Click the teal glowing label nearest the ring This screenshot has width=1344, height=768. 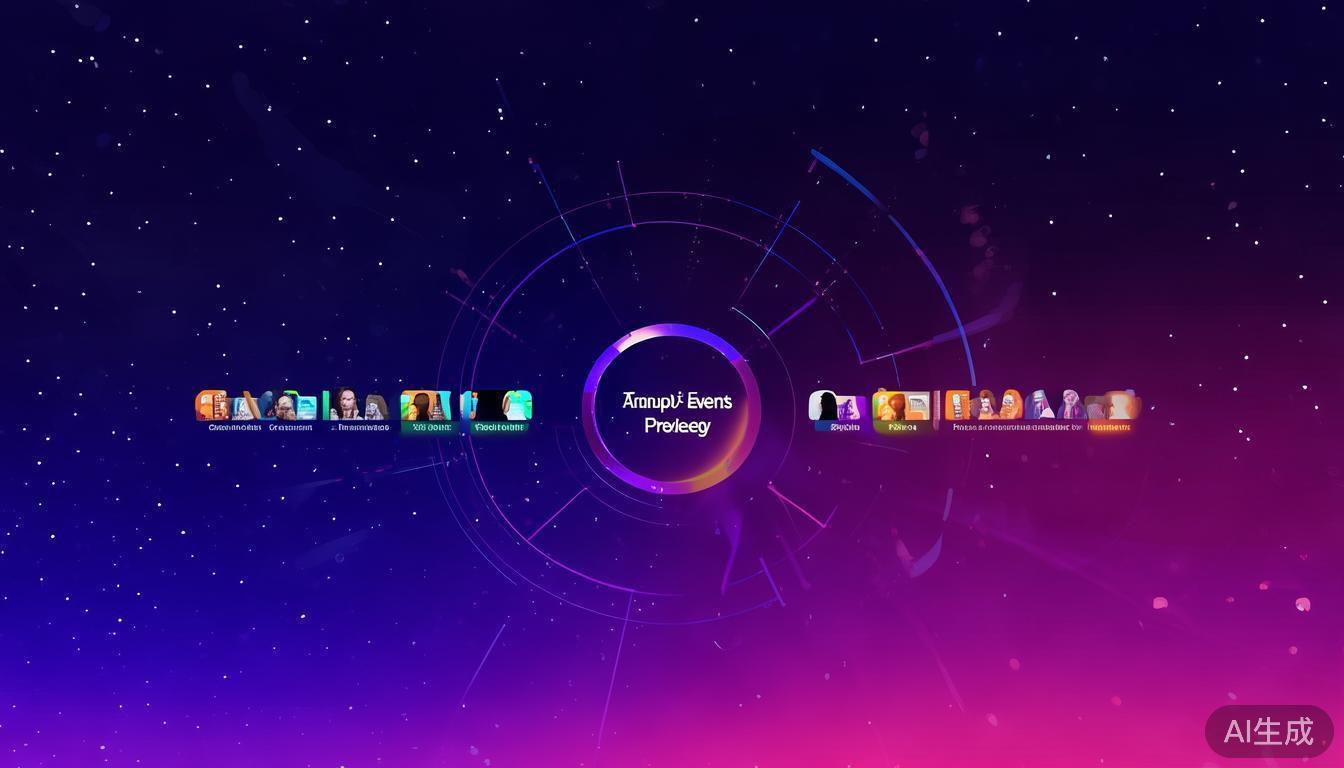[499, 428]
